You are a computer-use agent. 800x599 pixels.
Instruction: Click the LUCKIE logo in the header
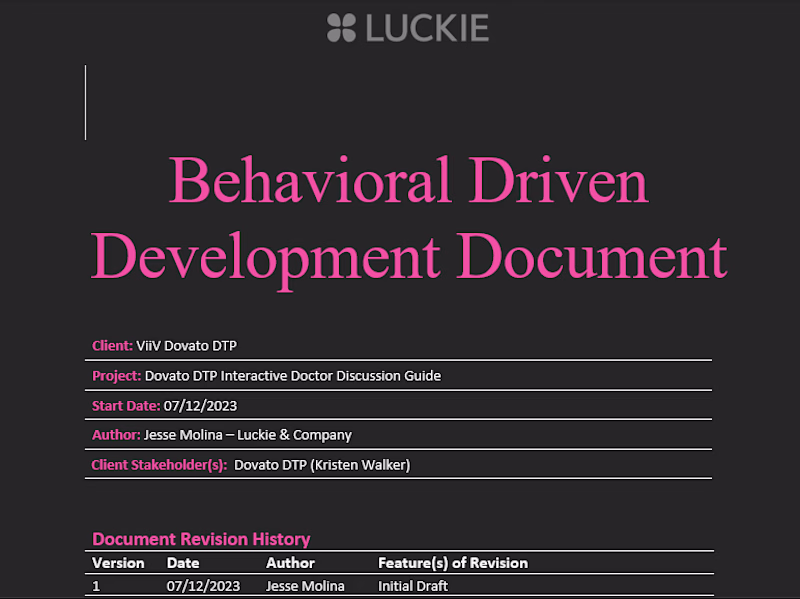click(x=408, y=28)
